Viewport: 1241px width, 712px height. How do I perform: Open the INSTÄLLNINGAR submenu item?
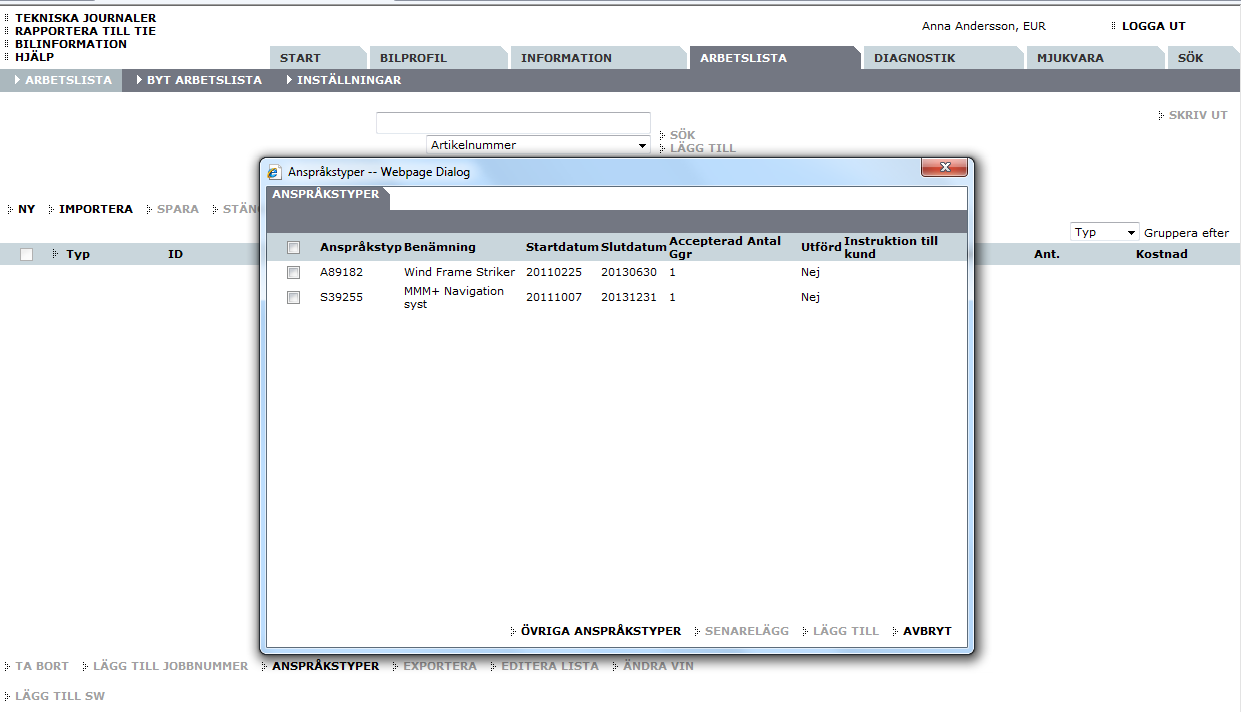349,80
